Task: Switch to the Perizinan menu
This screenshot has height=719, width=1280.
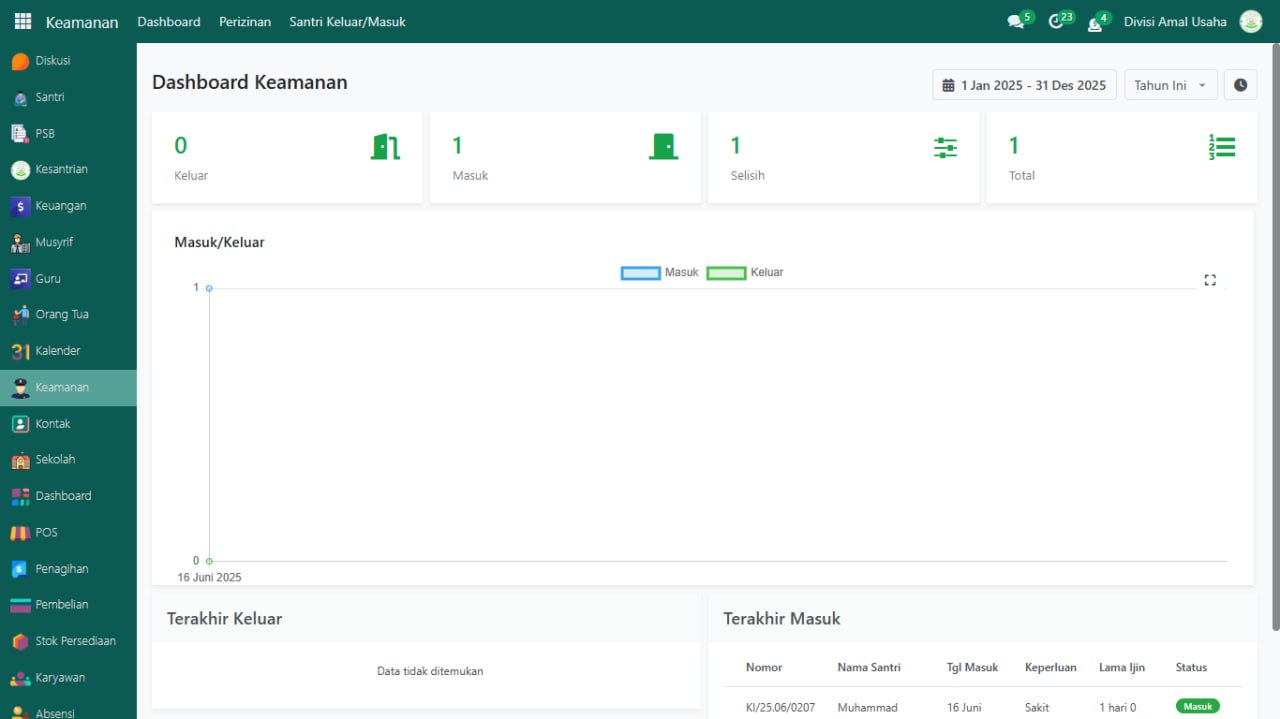Action: click(x=245, y=22)
